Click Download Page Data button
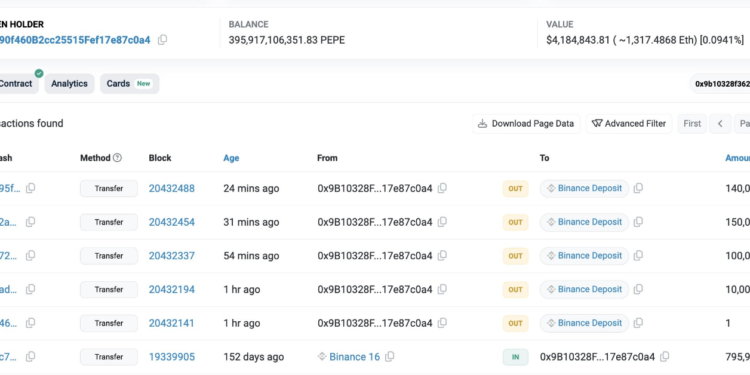This screenshot has height=375, width=750. [x=526, y=124]
